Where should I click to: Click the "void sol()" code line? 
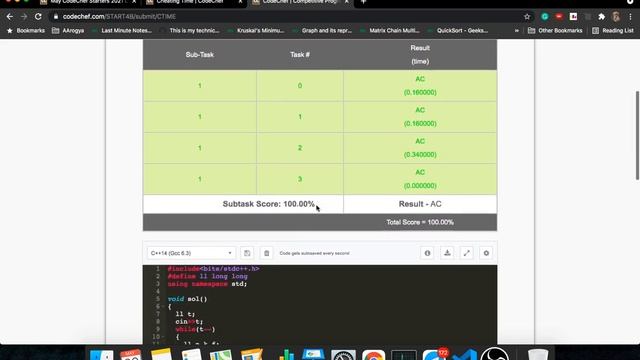(x=187, y=299)
